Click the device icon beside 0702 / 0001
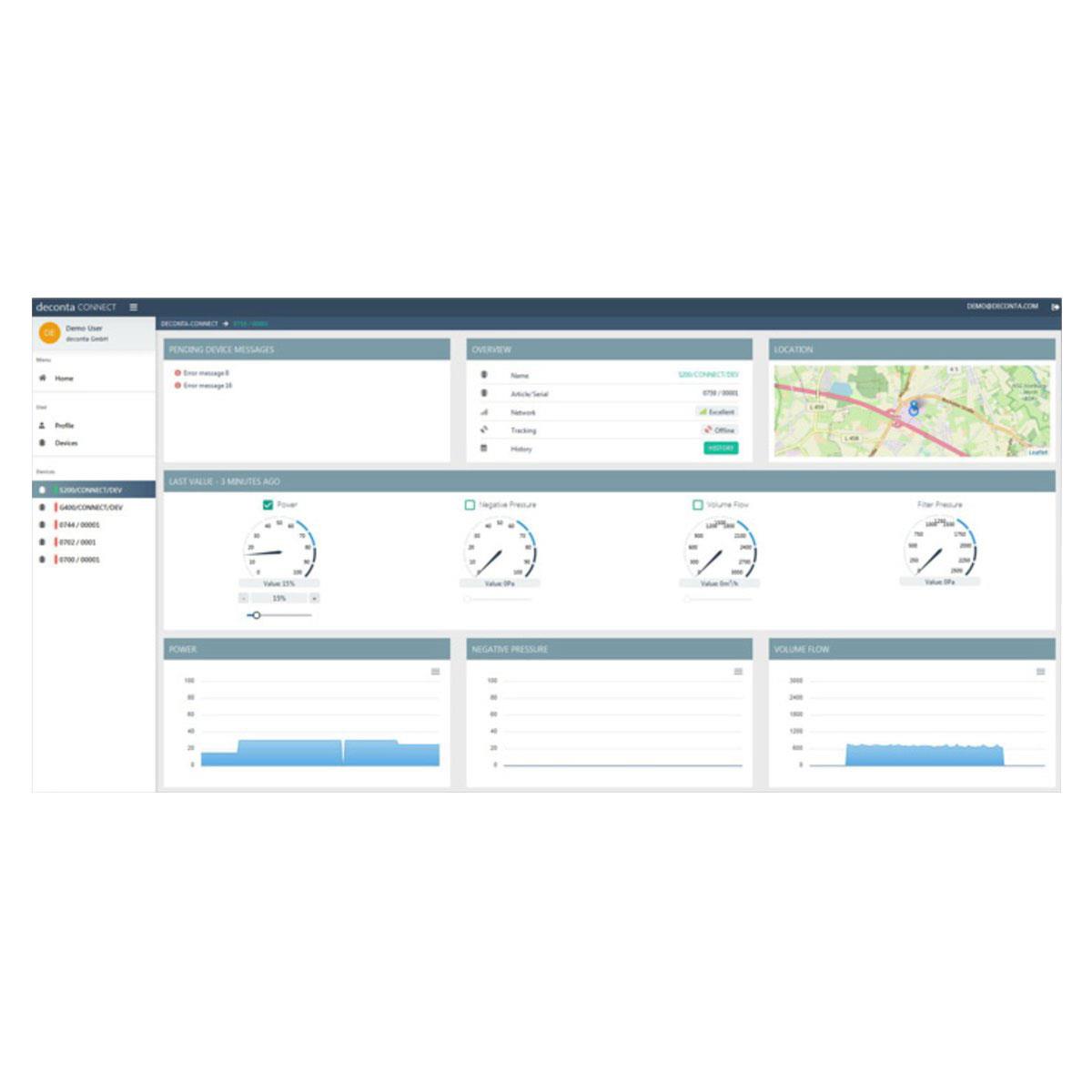Screen dimensions: 1092x1092 coord(42,541)
